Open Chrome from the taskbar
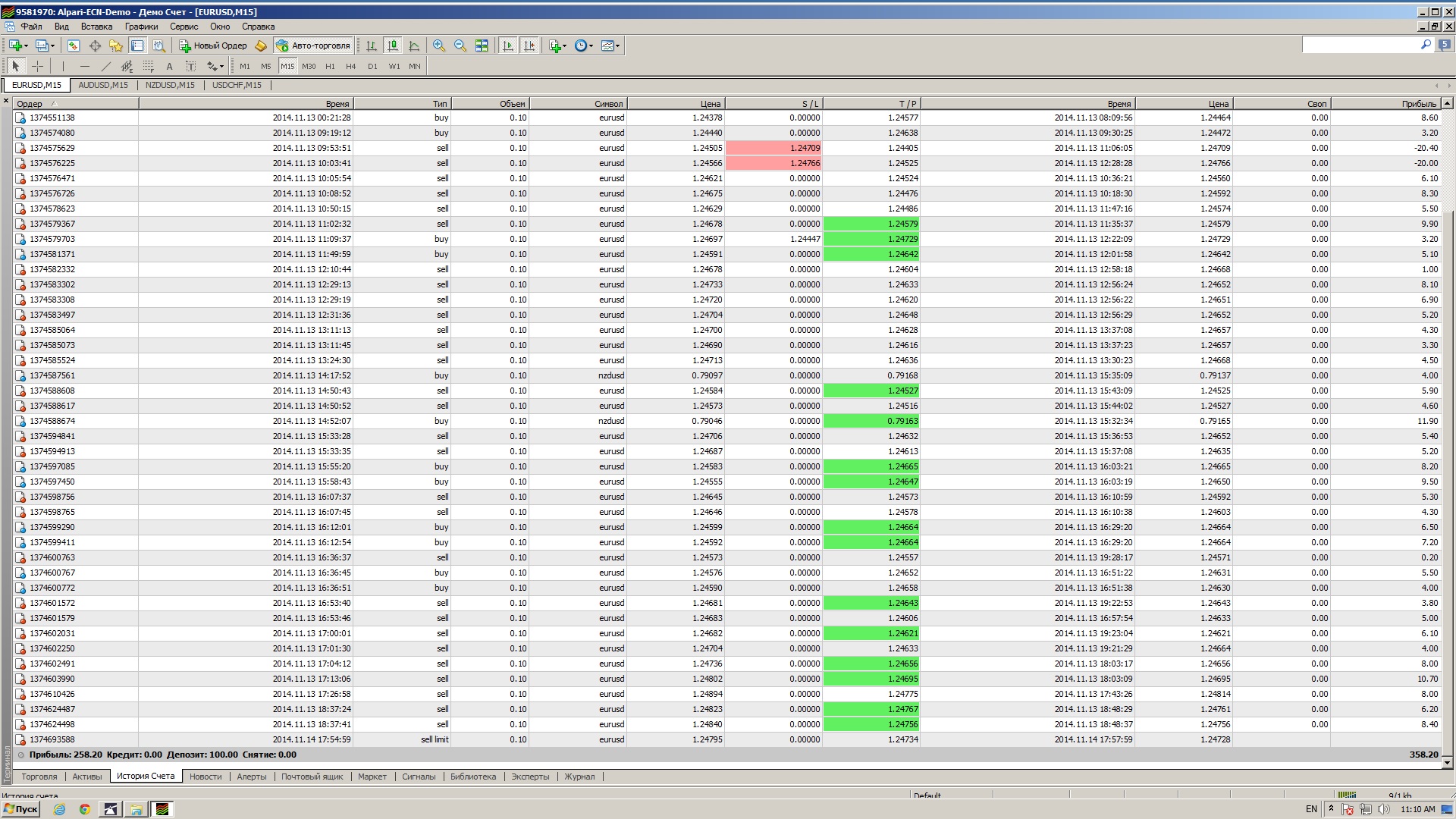This screenshot has height=819, width=1456. (85, 809)
